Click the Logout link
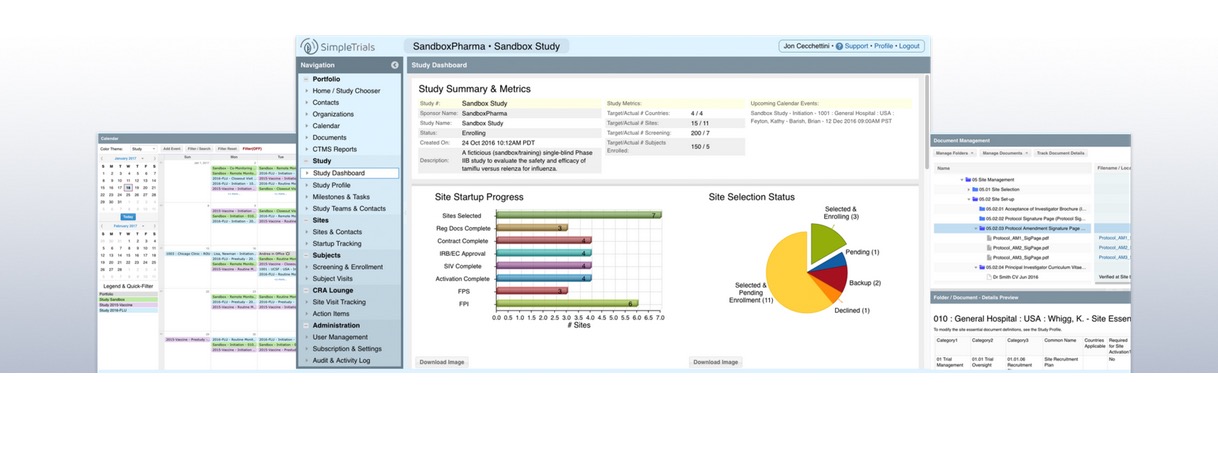 click(909, 46)
